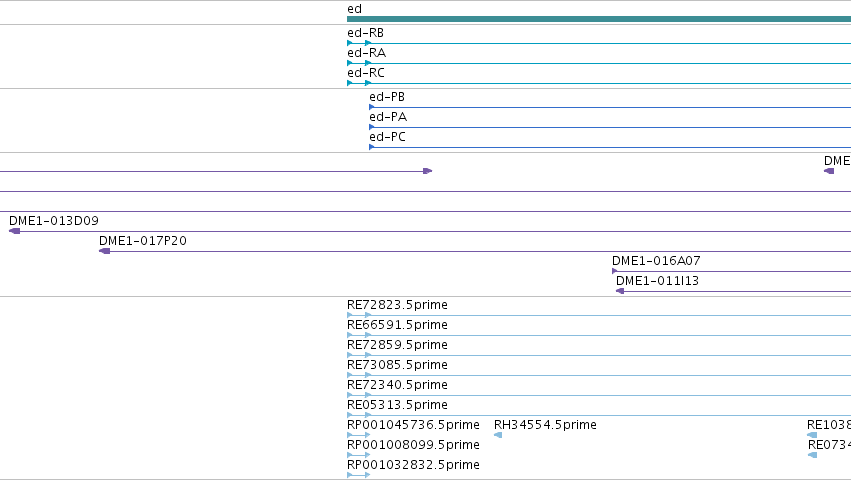Open the ed-RB transcript label

tap(365, 33)
